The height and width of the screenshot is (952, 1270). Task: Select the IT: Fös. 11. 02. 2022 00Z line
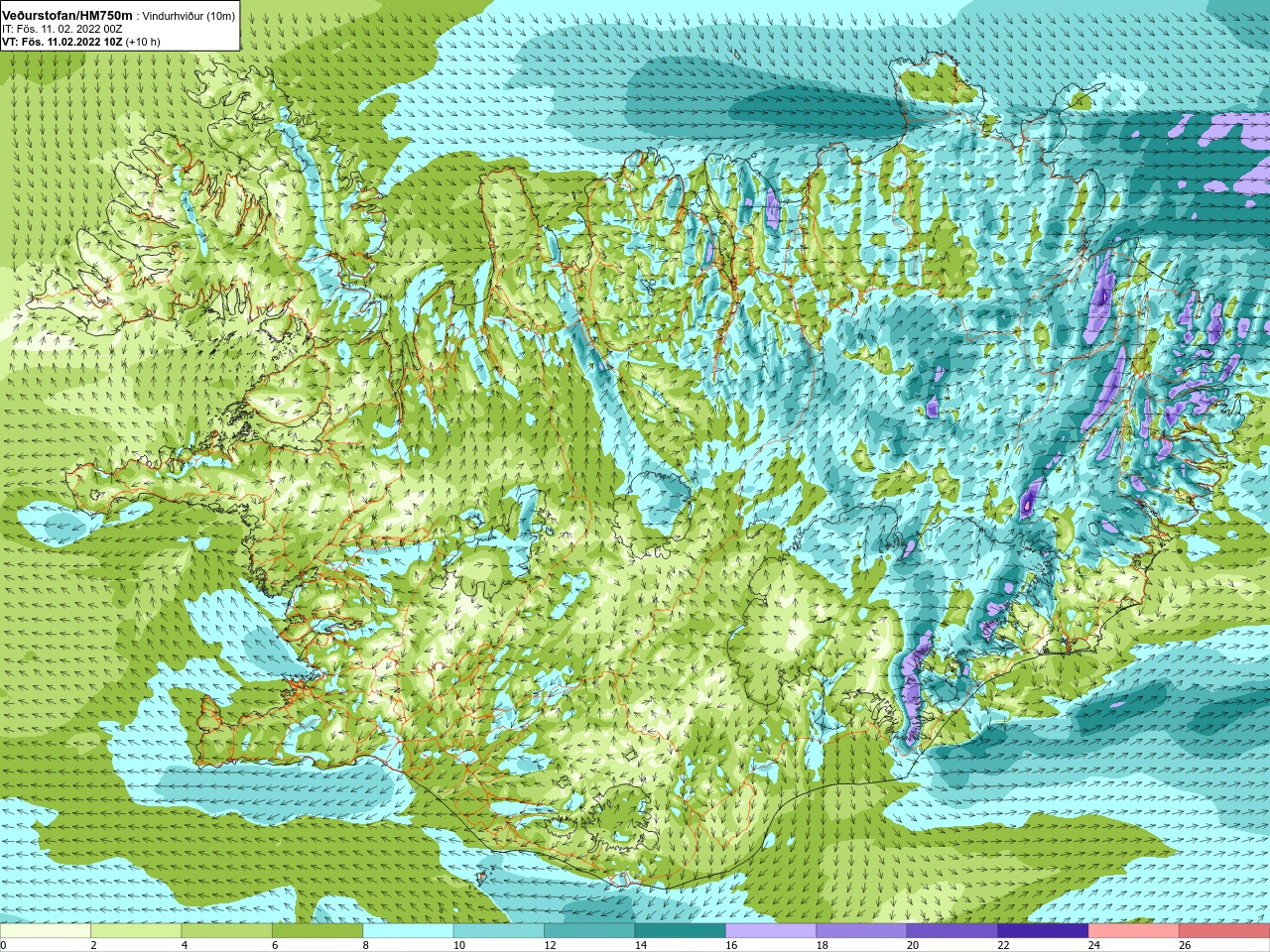pos(63,29)
